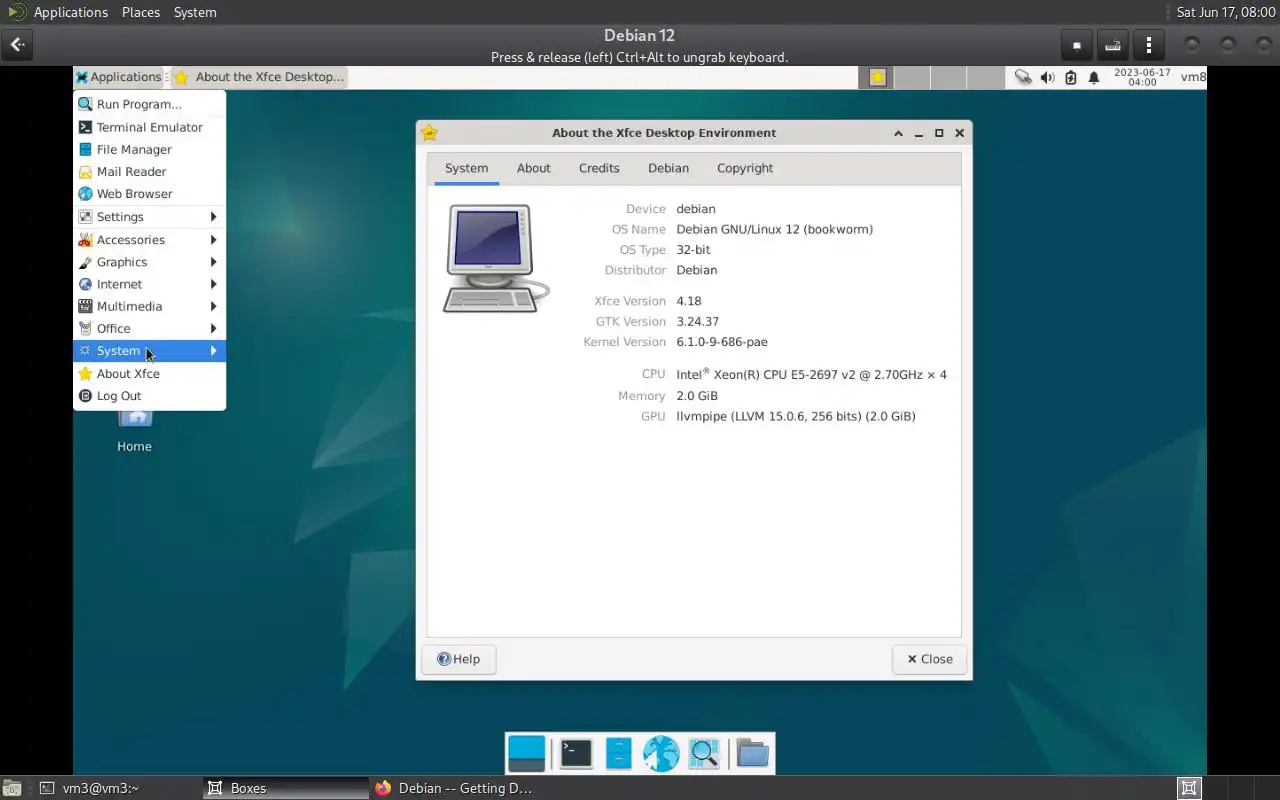Open the host Applications menu
This screenshot has width=1280, height=800.
point(70,12)
